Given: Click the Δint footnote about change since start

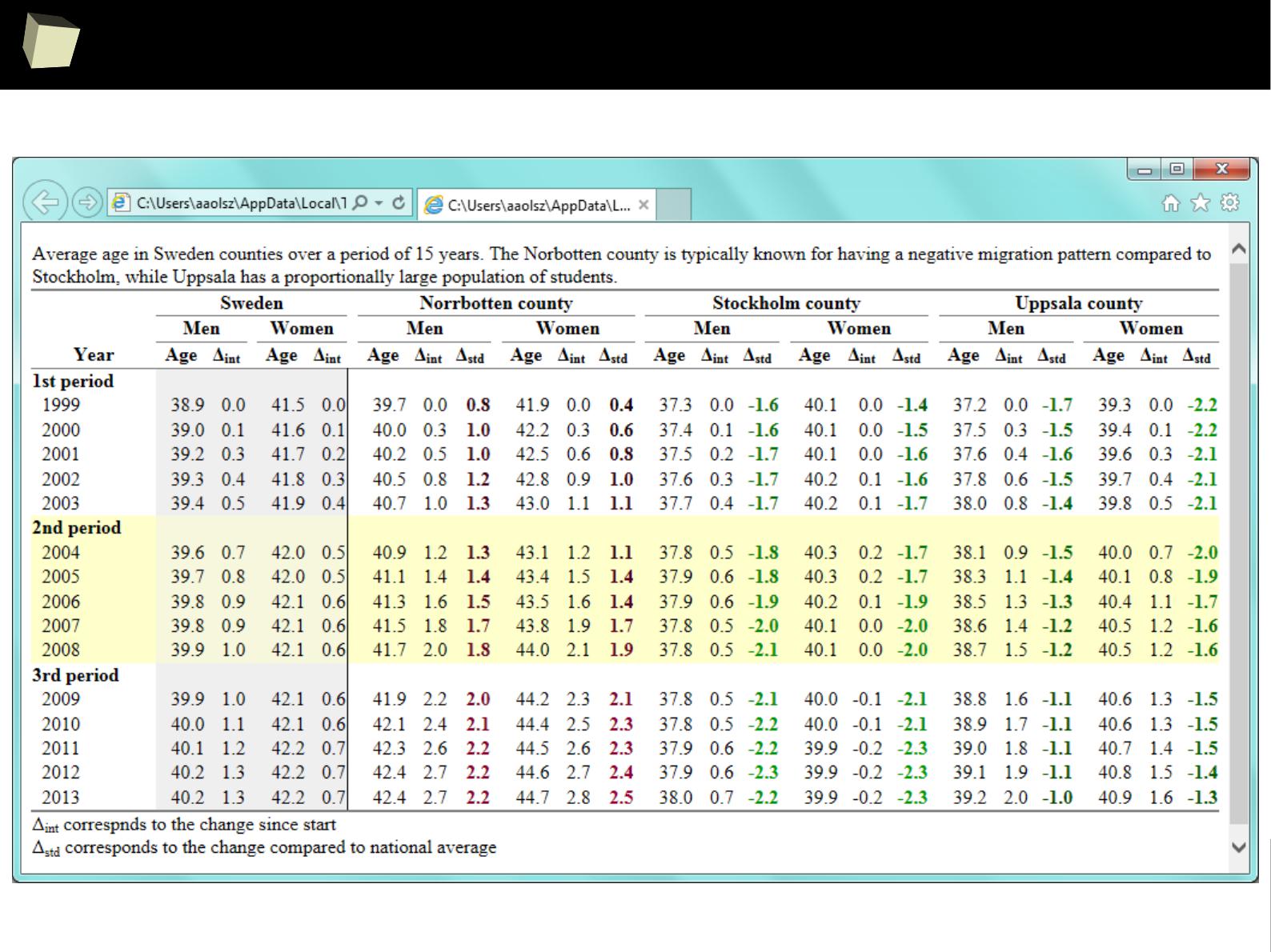Looking at the screenshot, I should pyautogui.click(x=184, y=825).
